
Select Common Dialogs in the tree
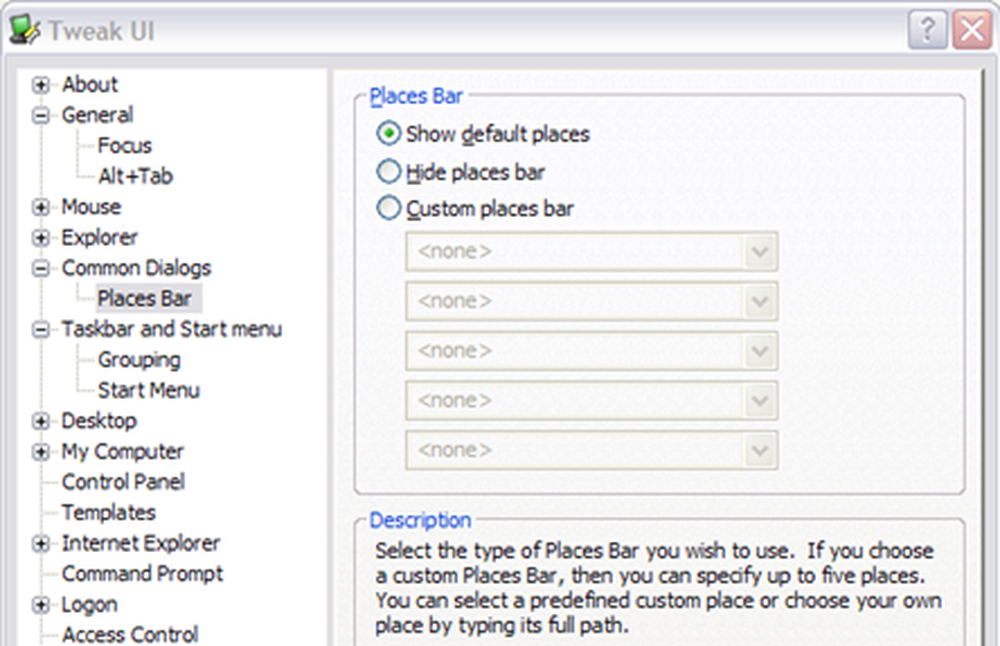pyautogui.click(x=136, y=268)
